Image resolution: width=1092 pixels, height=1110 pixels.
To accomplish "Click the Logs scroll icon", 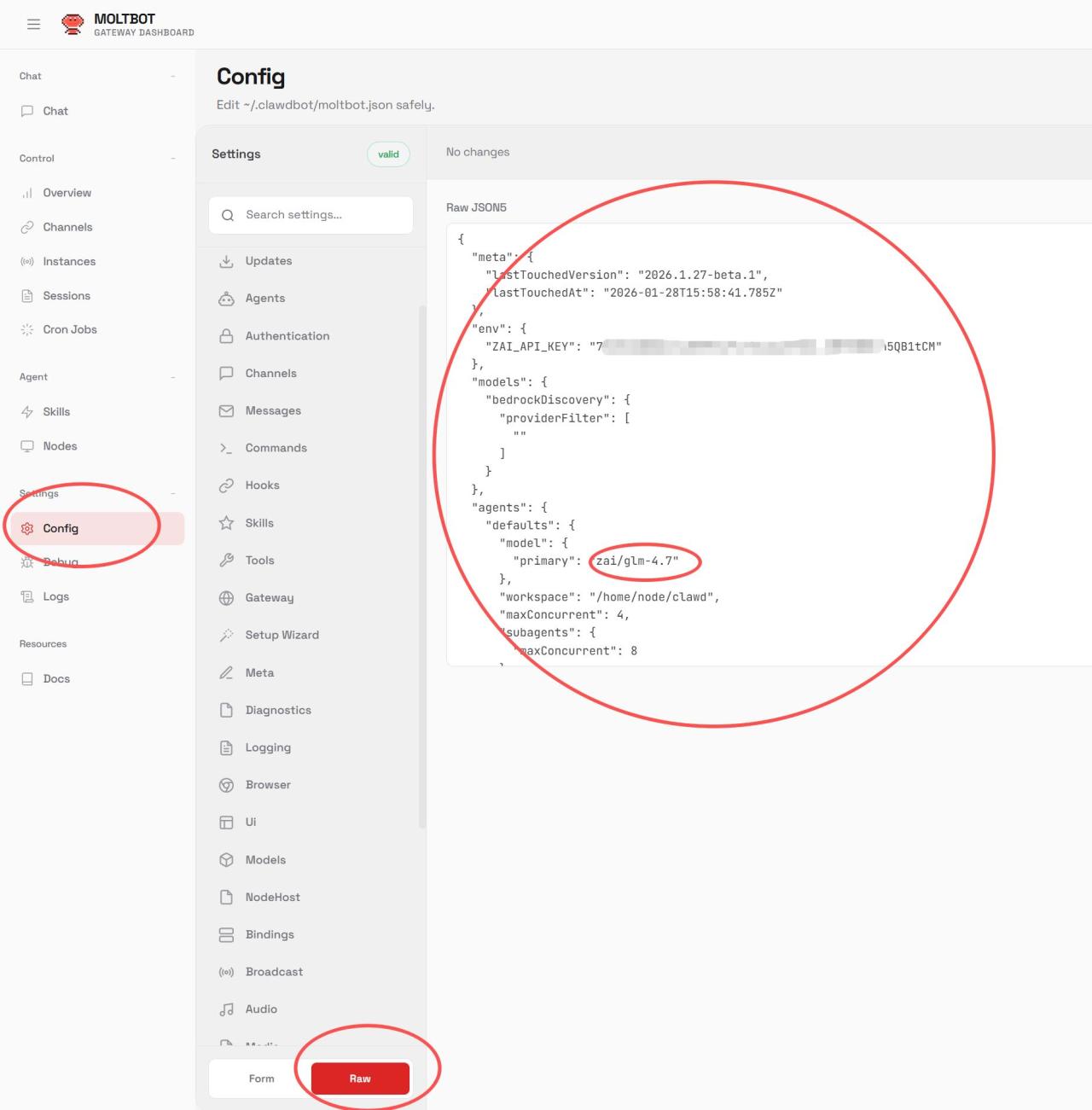I will click(27, 596).
